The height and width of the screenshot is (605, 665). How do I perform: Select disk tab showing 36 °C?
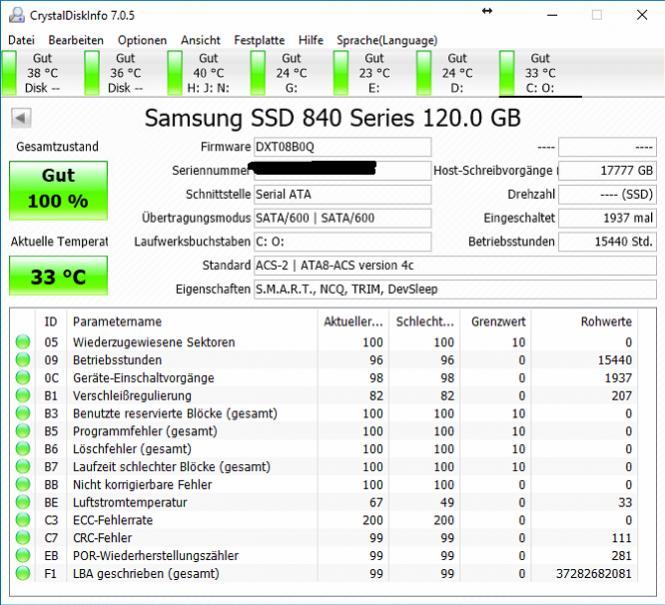[x=125, y=73]
